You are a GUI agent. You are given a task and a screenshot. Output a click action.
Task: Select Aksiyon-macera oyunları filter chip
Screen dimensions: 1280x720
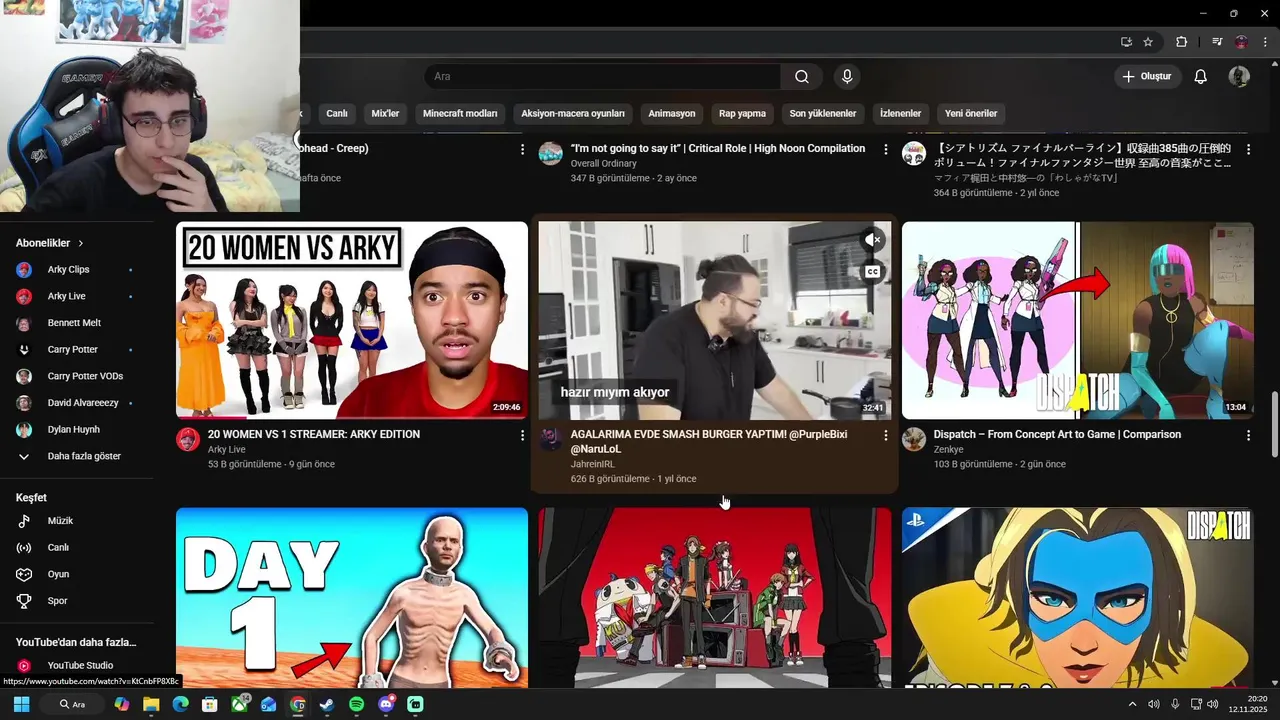pyautogui.click(x=573, y=113)
